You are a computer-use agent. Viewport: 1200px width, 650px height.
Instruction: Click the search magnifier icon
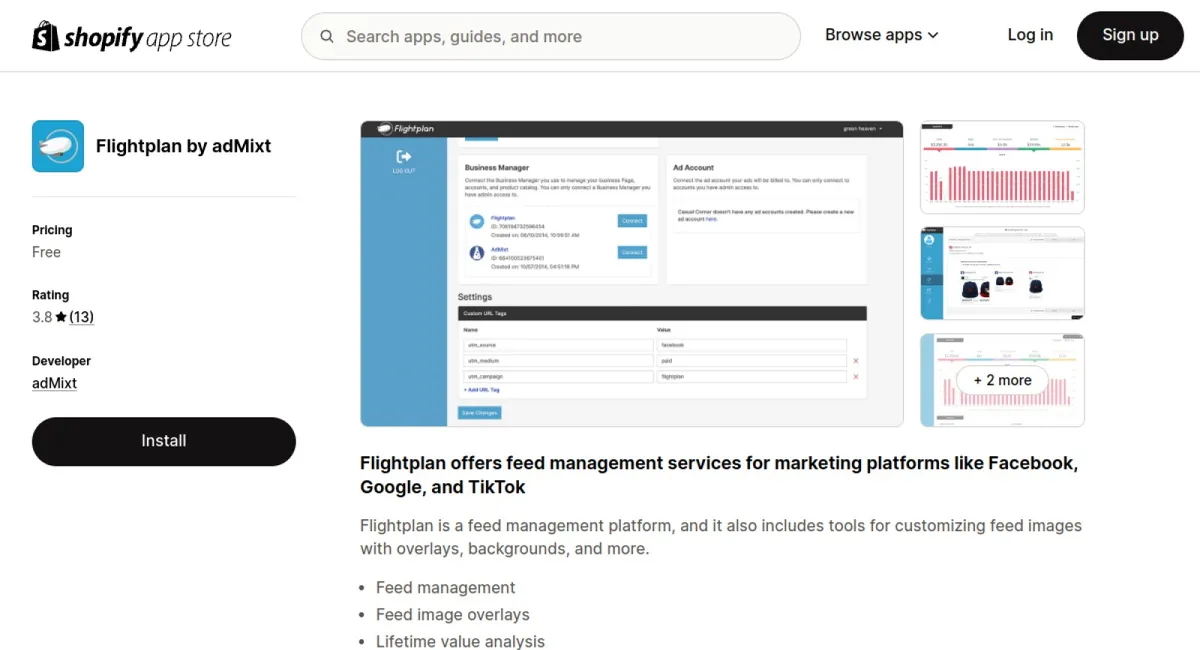327,37
